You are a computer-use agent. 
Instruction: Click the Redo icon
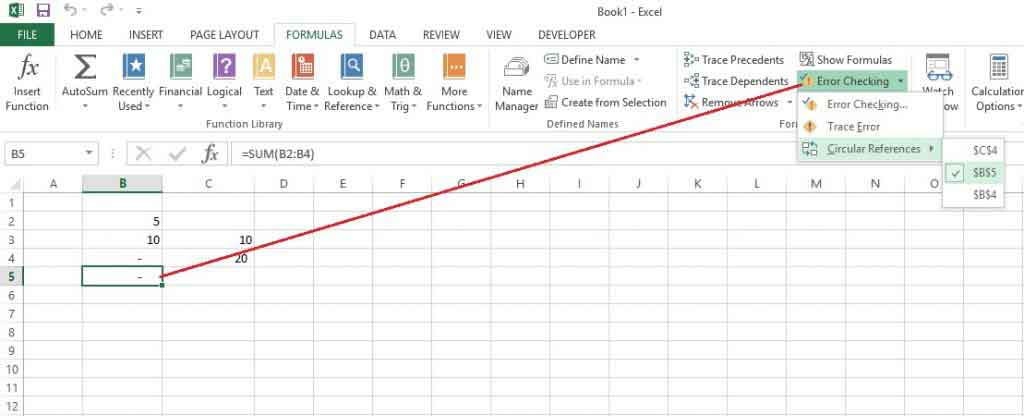pyautogui.click(x=106, y=11)
